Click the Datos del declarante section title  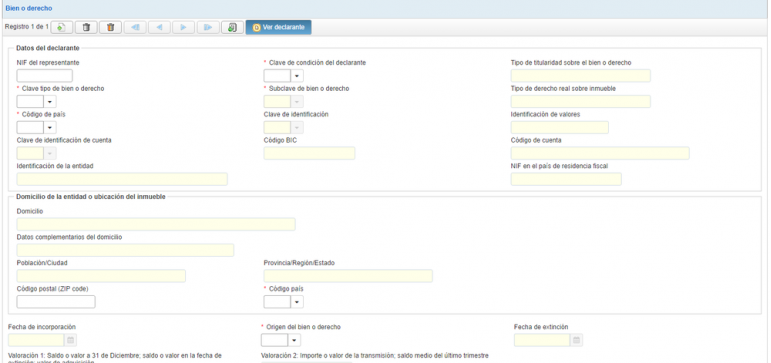(x=48, y=48)
